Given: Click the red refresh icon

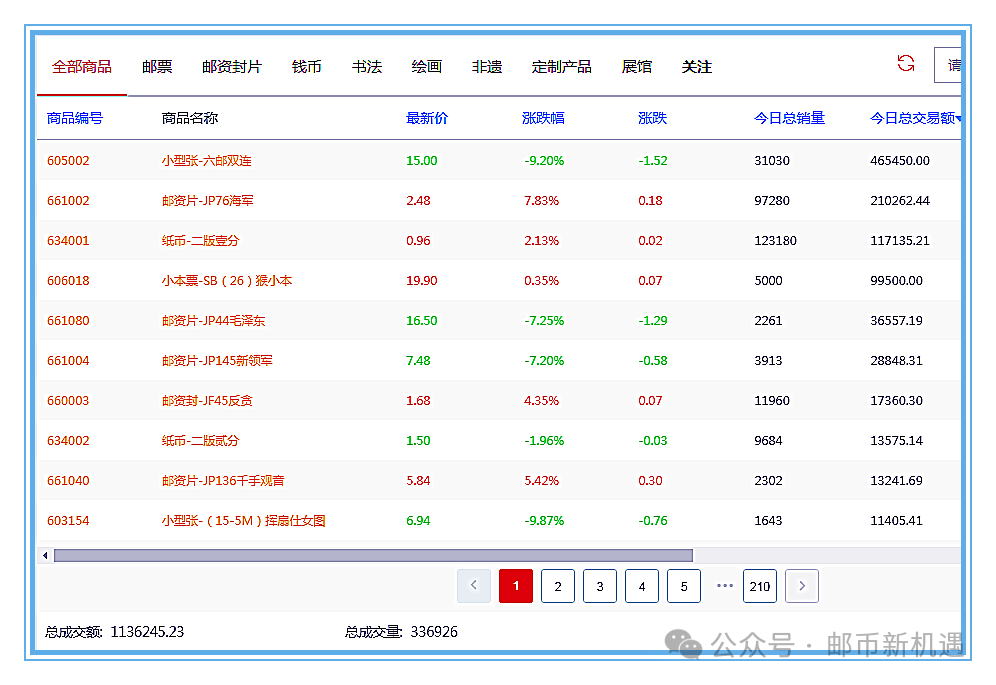Looking at the screenshot, I should (x=906, y=64).
